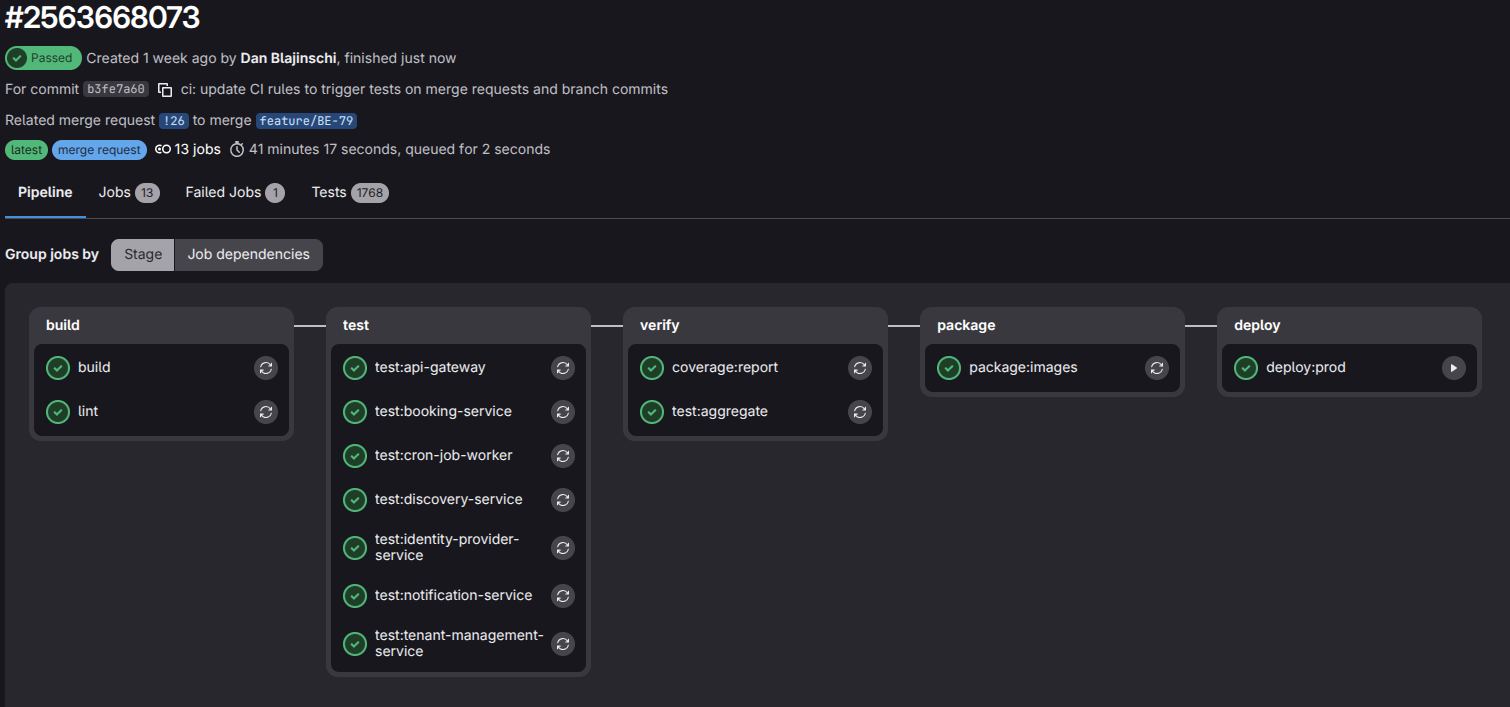This screenshot has width=1510, height=707.
Task: Open the deploy:prod job details
Action: (x=1306, y=367)
